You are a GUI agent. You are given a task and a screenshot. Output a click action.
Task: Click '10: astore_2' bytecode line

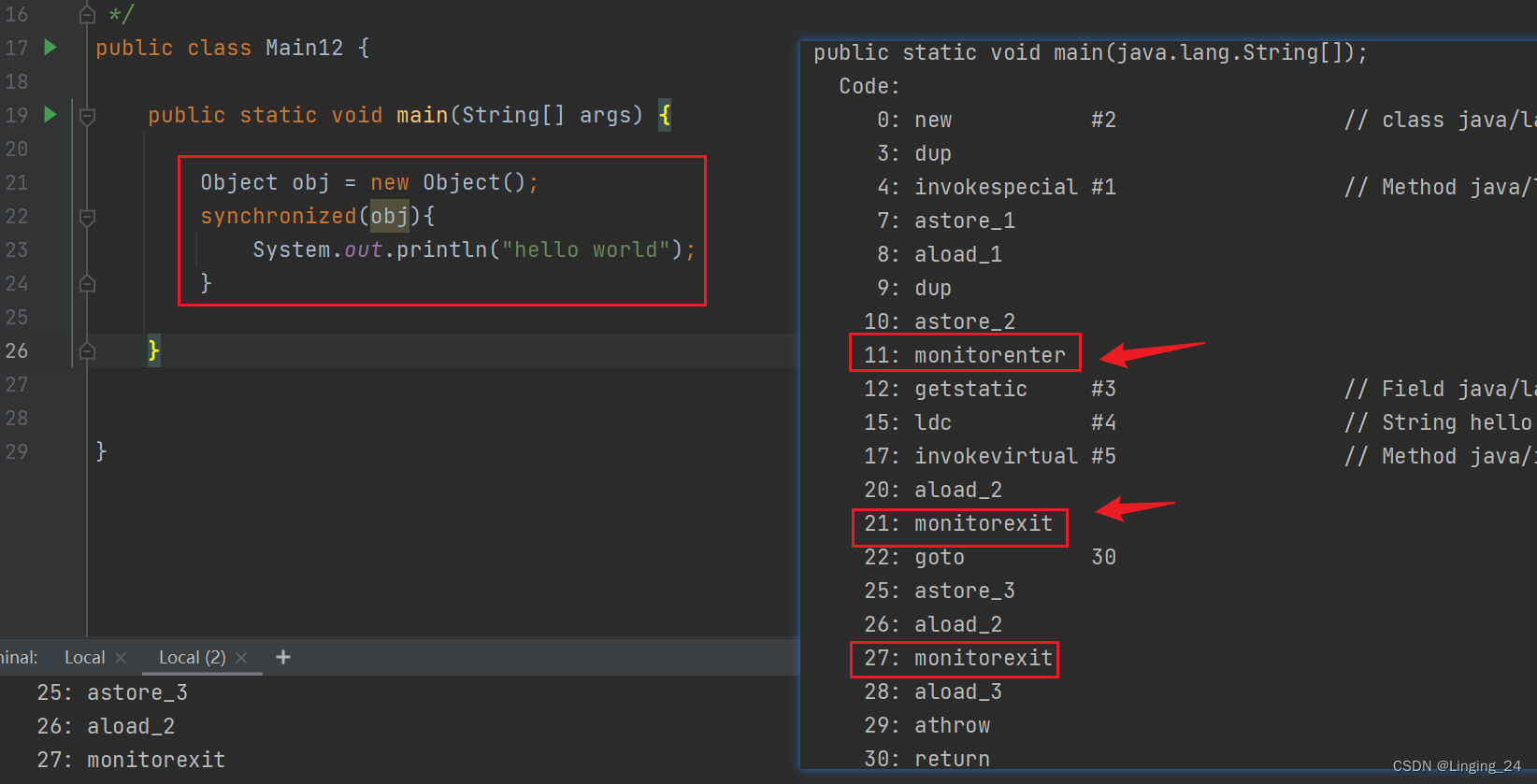940,321
